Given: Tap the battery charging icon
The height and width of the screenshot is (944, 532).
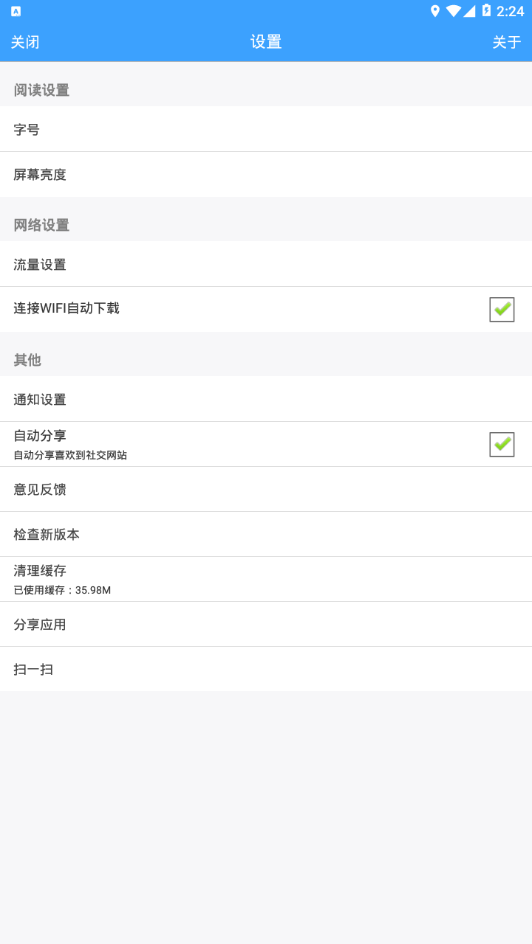Looking at the screenshot, I should pos(486,11).
